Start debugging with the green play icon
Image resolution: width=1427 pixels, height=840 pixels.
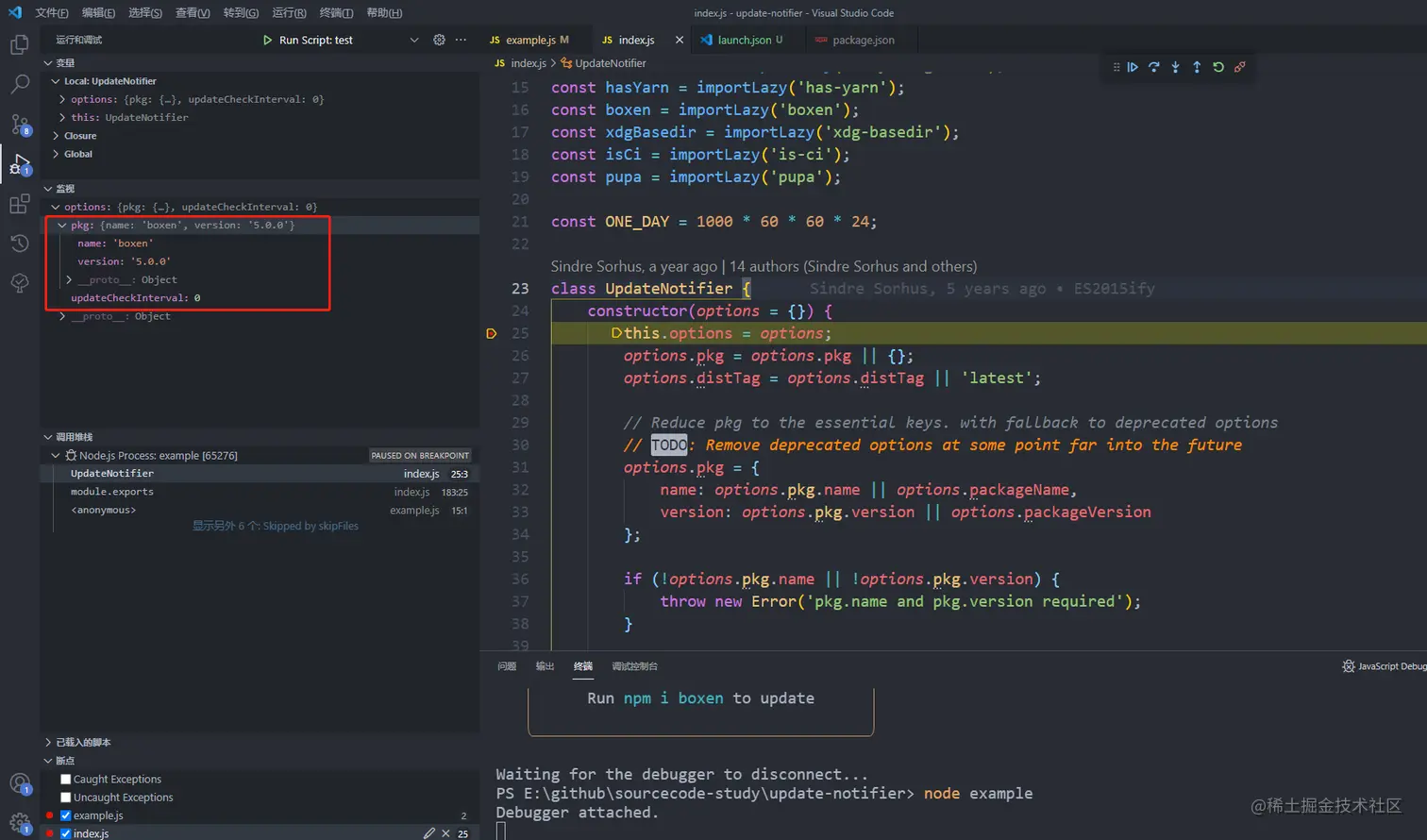click(268, 40)
